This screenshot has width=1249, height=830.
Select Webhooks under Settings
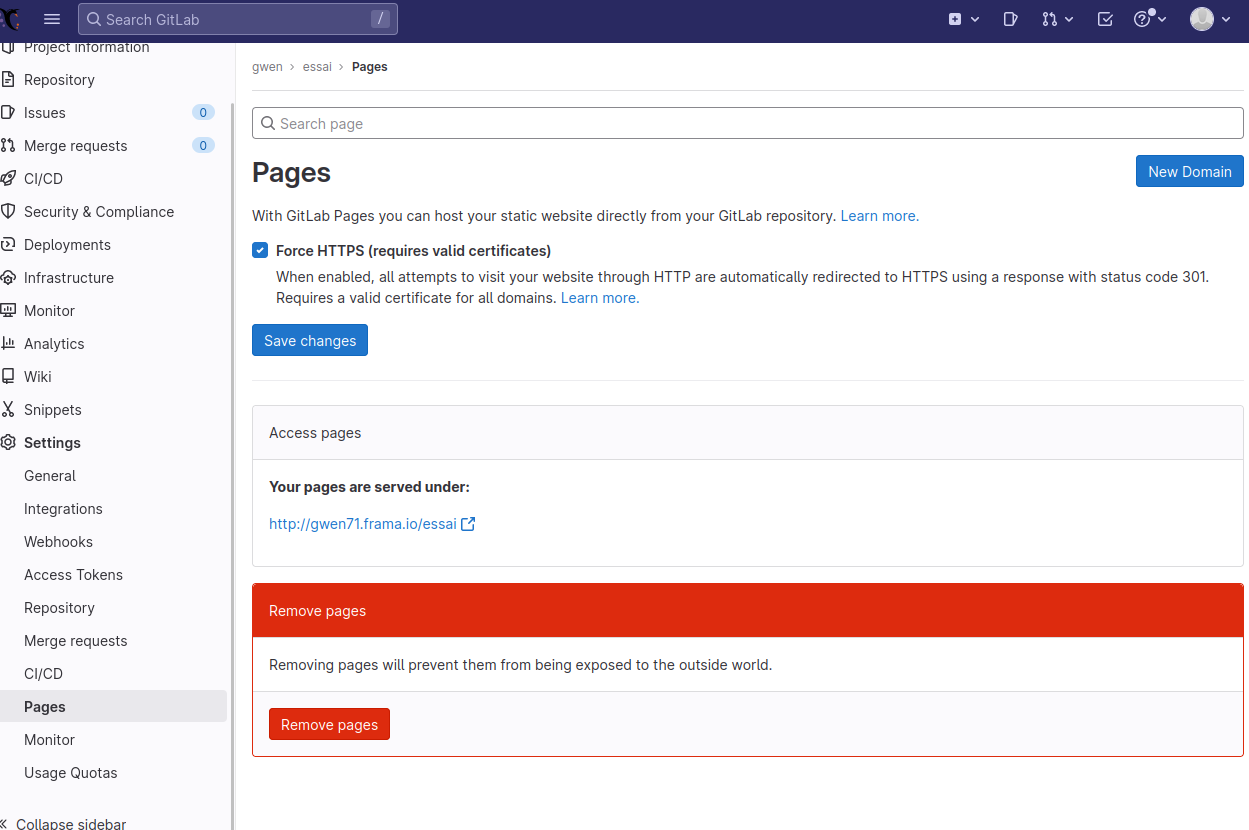click(58, 542)
